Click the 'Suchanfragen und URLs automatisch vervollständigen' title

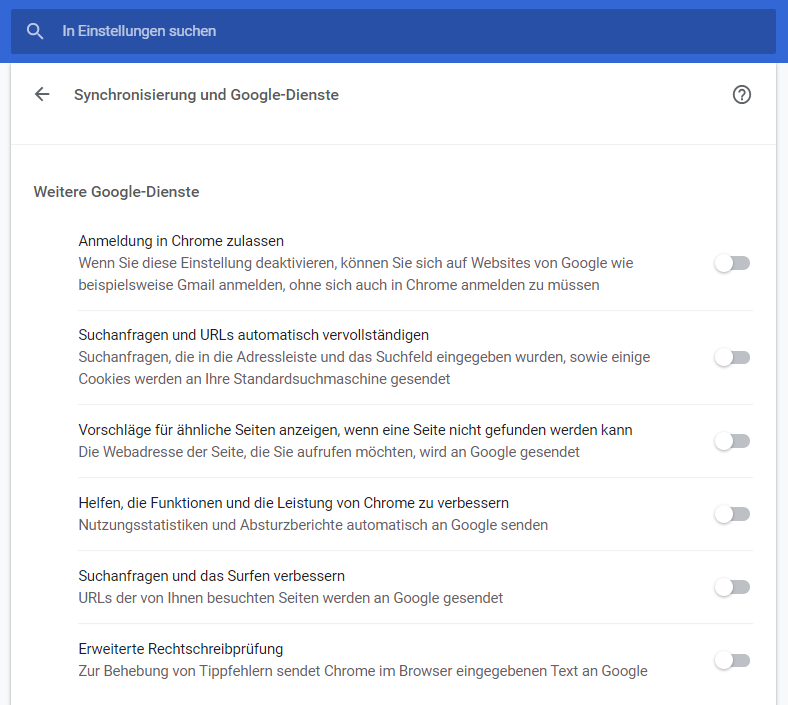(253, 334)
